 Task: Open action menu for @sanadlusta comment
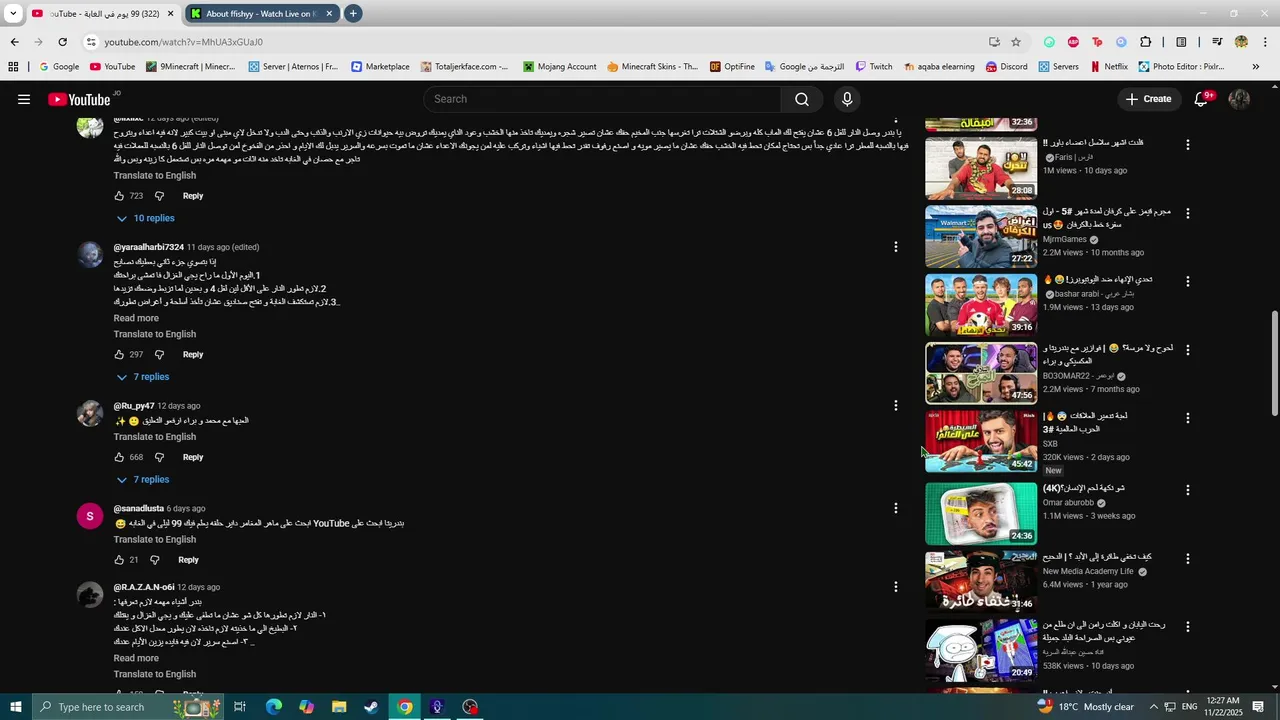[x=896, y=508]
